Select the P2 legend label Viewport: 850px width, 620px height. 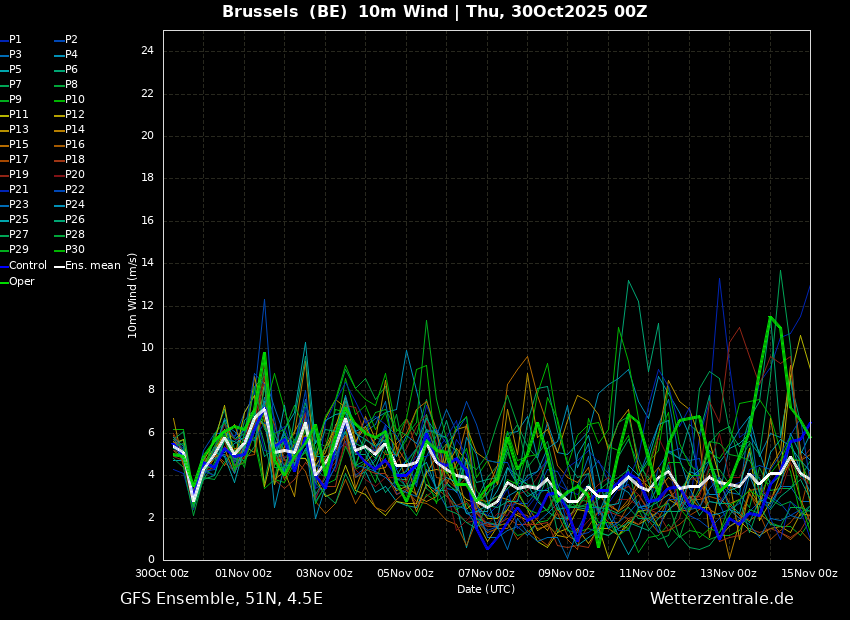point(67,40)
